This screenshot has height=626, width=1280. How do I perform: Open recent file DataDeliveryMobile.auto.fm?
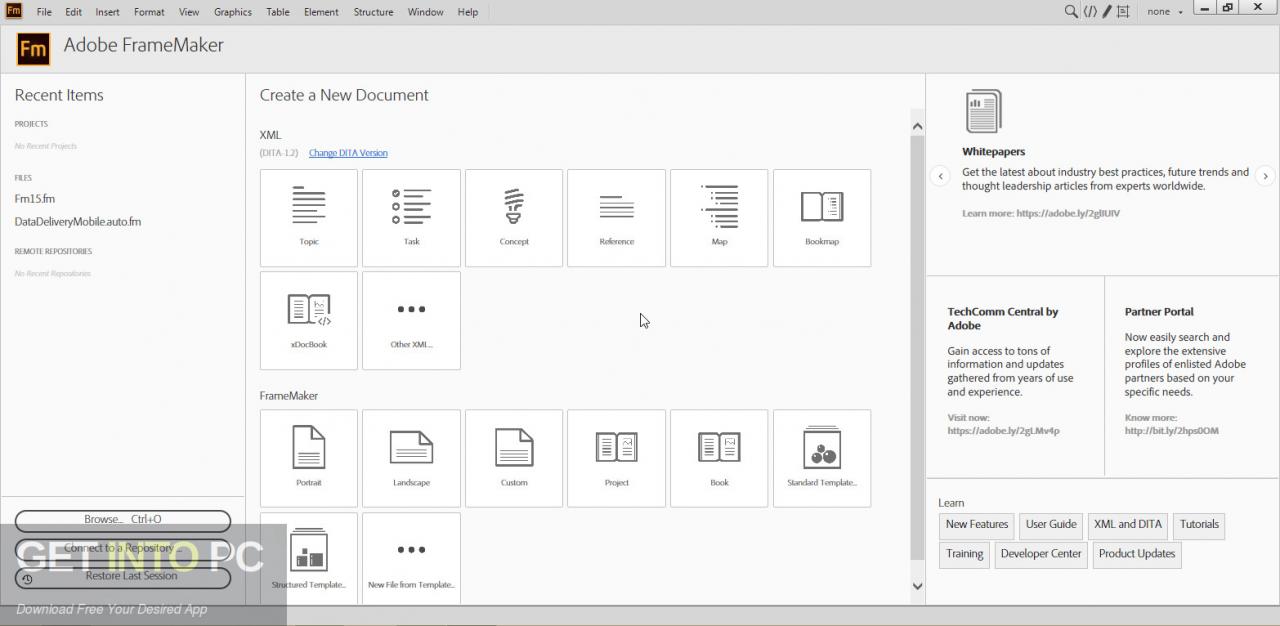(78, 222)
